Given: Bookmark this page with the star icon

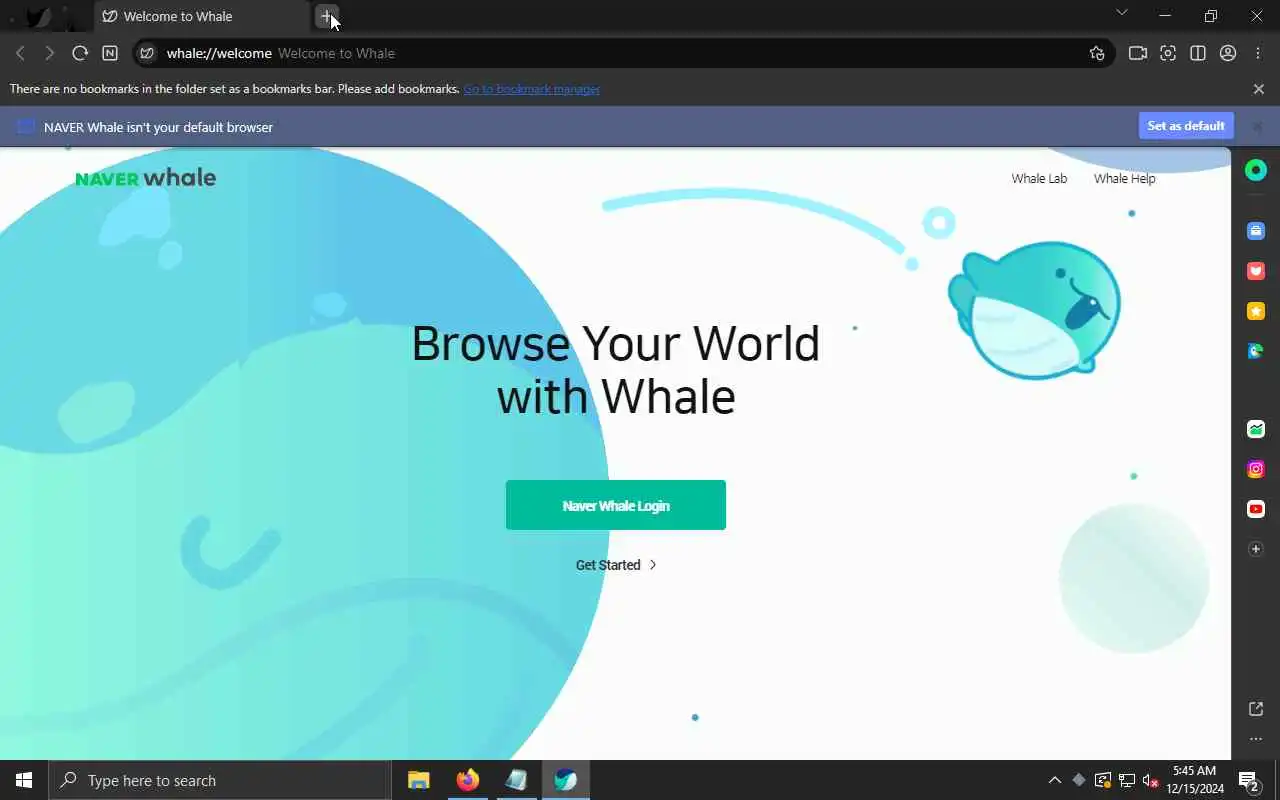Looking at the screenshot, I should click(1097, 53).
